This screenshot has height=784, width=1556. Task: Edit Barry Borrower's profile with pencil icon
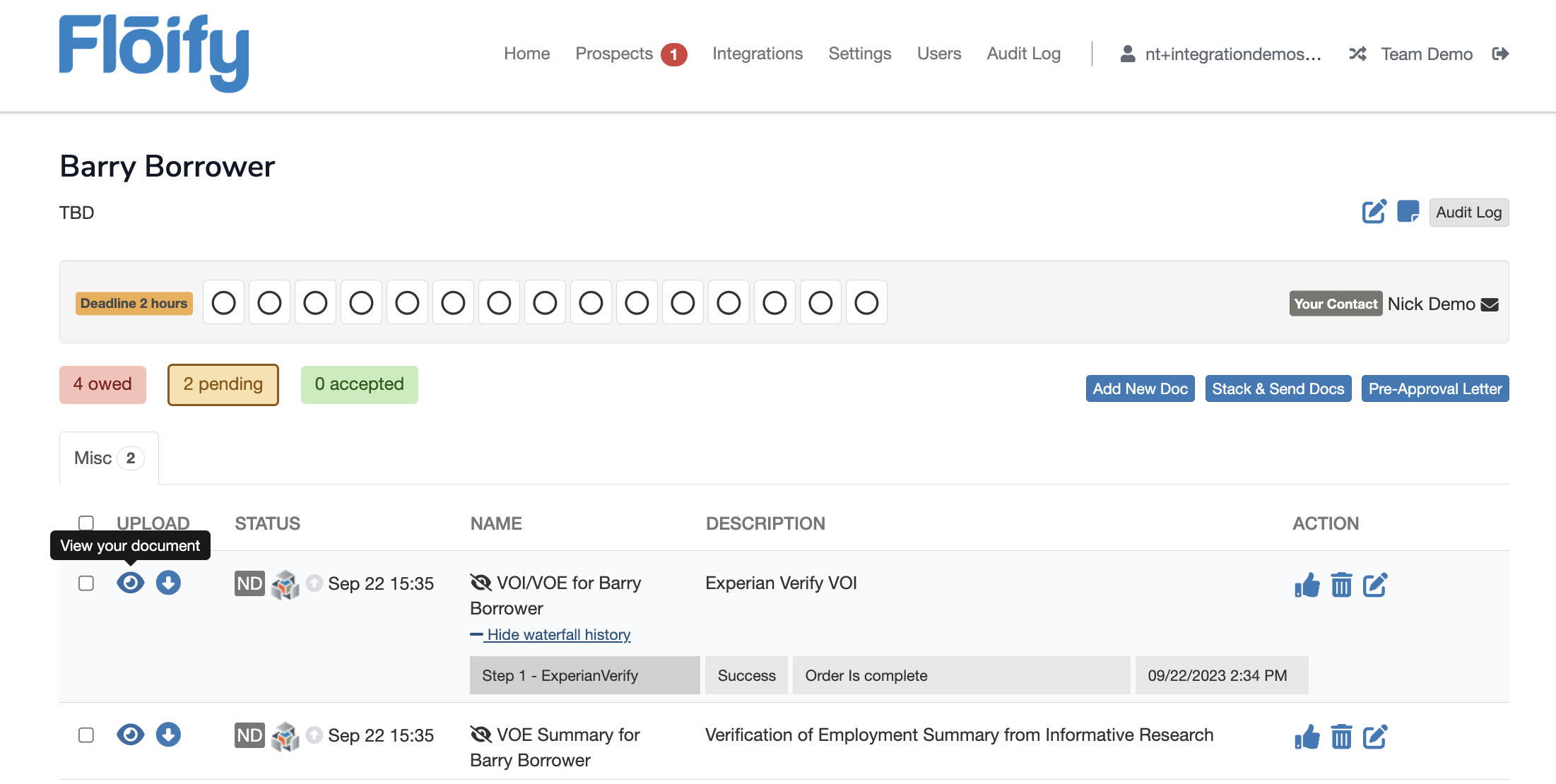coord(1374,212)
